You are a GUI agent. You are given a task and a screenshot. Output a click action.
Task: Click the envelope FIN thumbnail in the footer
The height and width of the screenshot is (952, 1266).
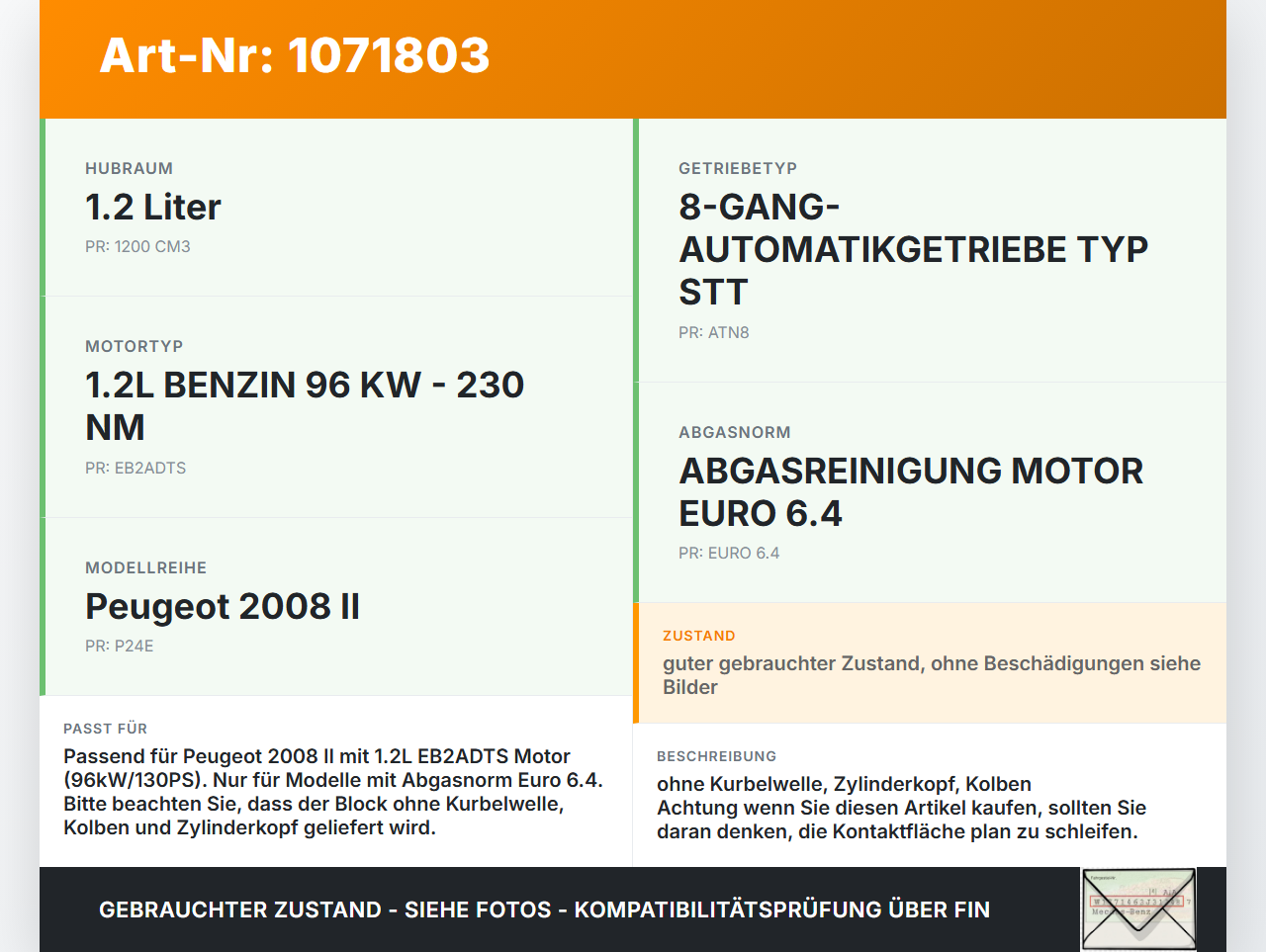tap(1138, 909)
